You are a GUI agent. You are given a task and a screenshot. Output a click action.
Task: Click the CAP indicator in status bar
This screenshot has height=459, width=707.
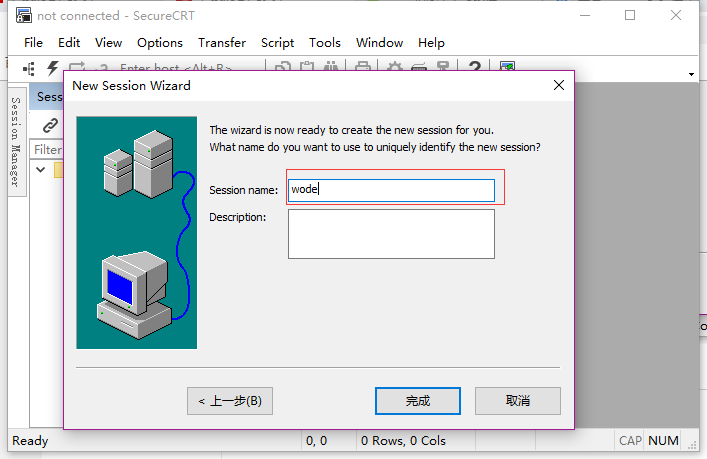pyautogui.click(x=630, y=441)
